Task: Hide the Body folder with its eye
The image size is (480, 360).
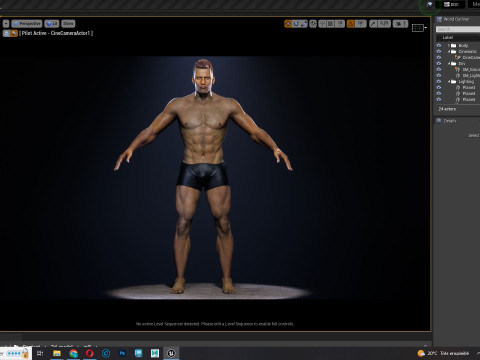Action: click(439, 45)
